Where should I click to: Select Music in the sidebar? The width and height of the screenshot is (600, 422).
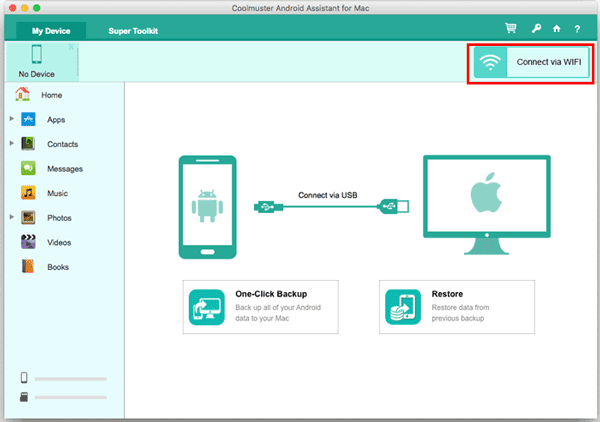pyautogui.click(x=57, y=193)
